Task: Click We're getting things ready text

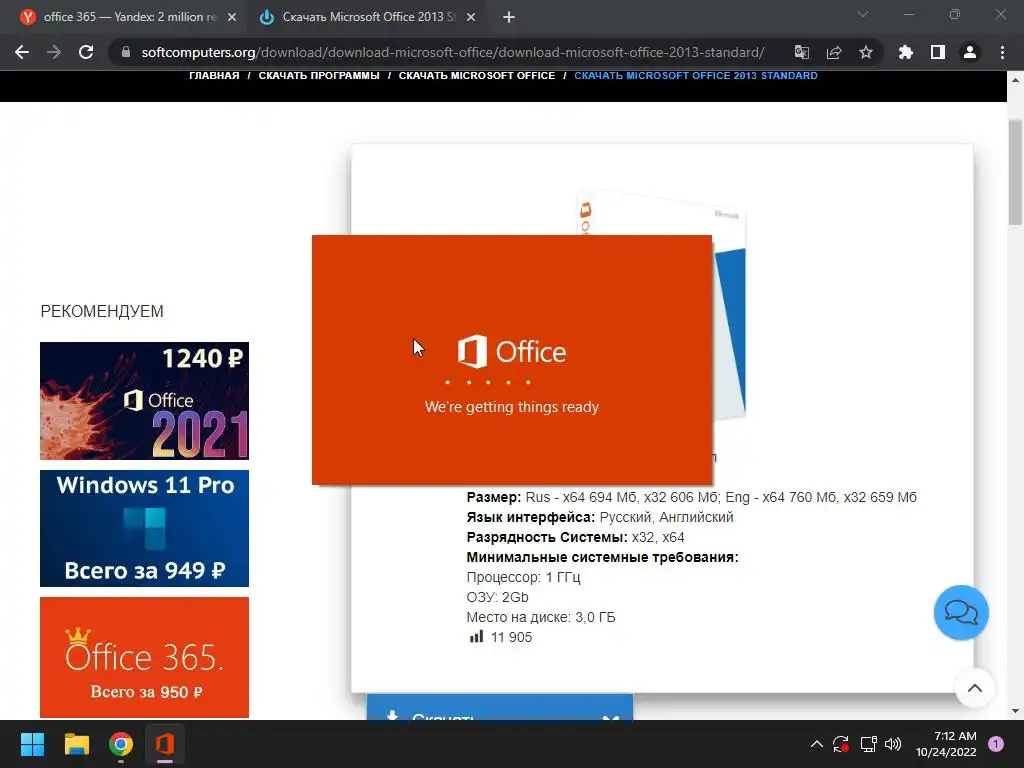Action: point(511,407)
